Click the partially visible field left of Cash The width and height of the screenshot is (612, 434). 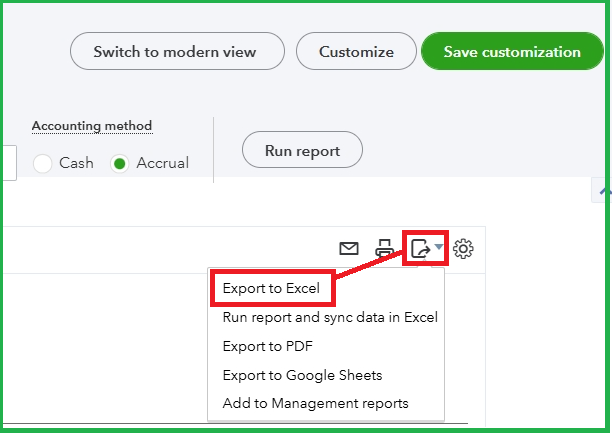click(x=9, y=163)
